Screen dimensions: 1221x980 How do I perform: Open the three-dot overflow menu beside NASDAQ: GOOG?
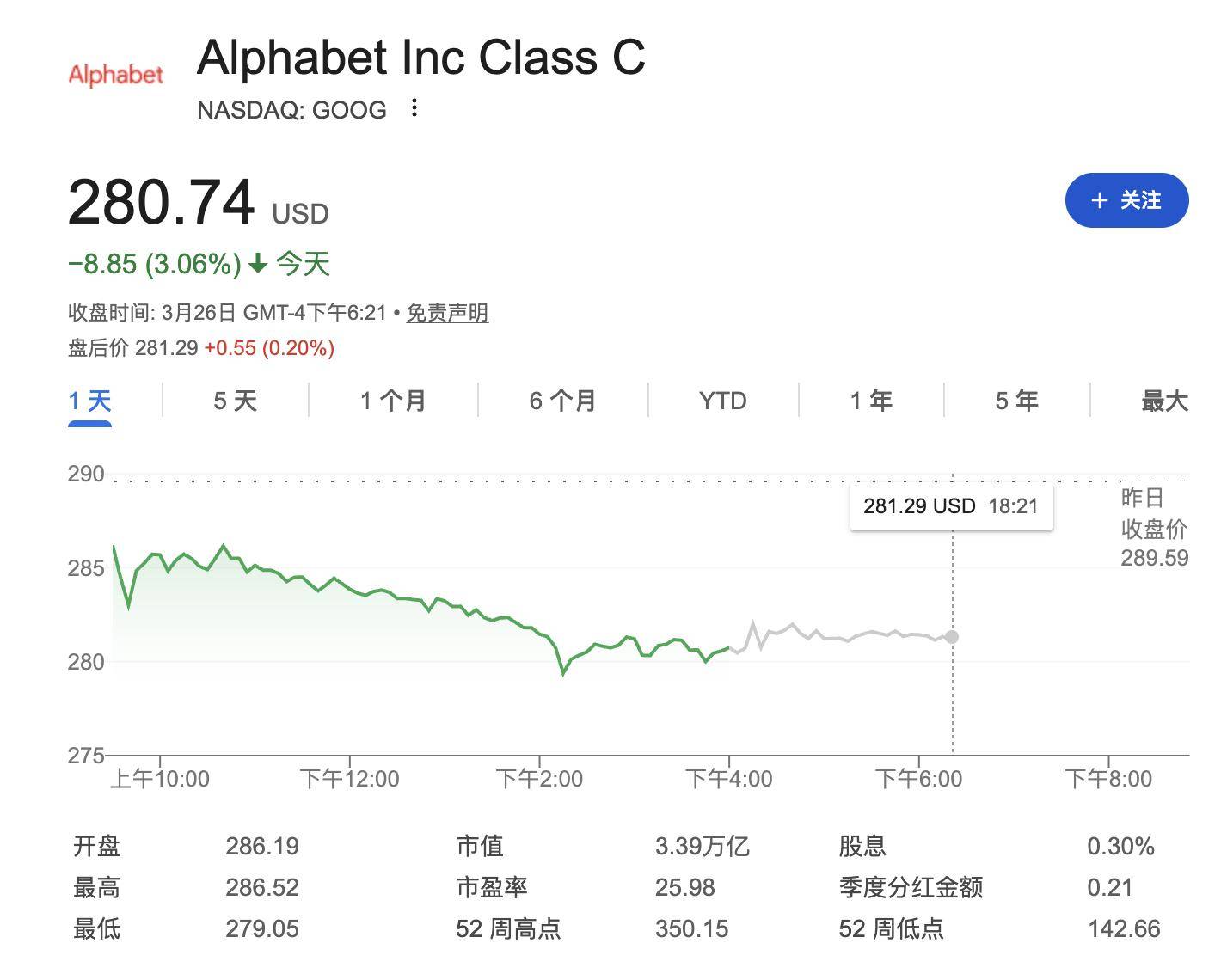pos(414,107)
